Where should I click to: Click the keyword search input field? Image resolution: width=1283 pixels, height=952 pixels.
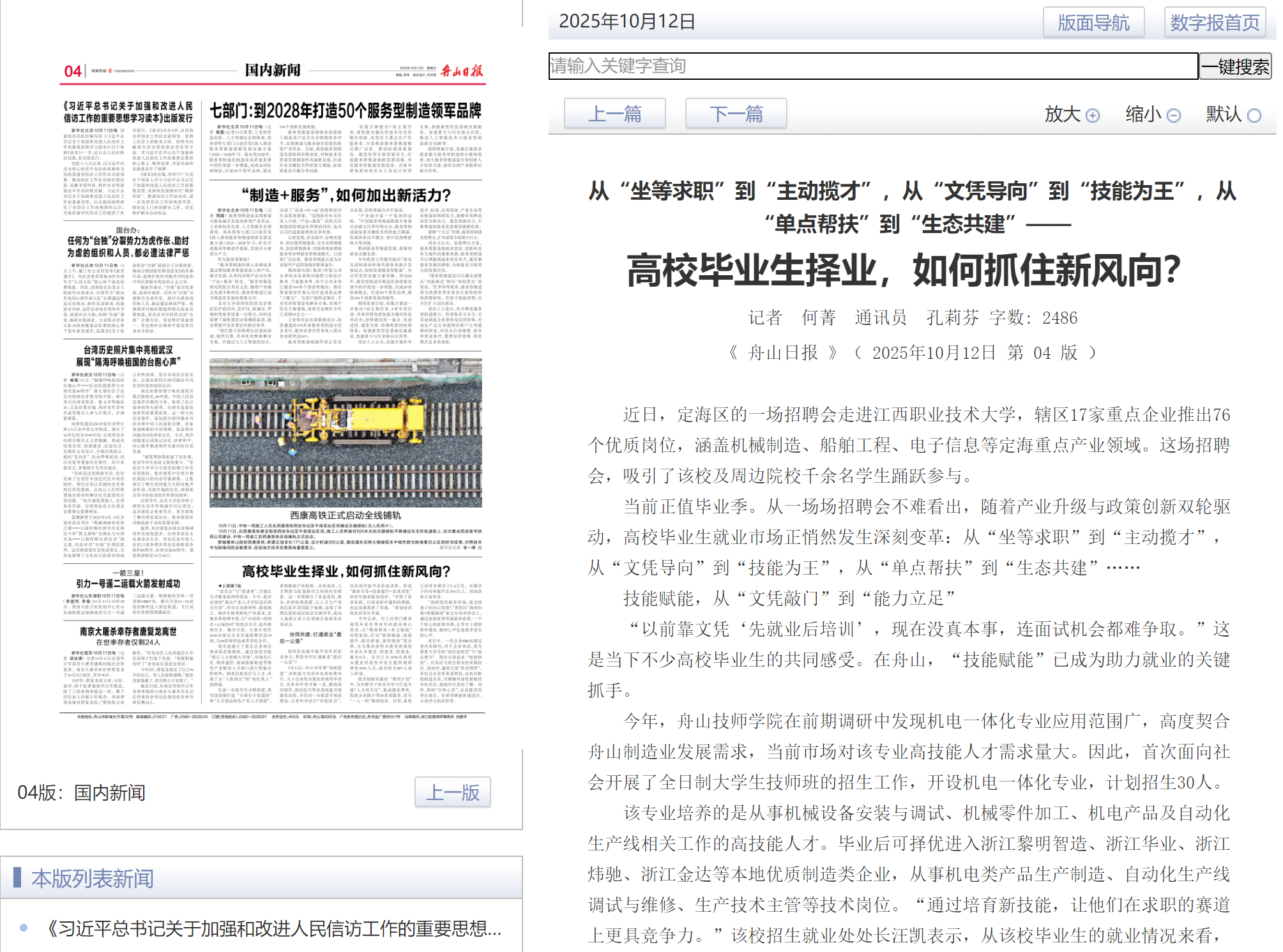[872, 66]
